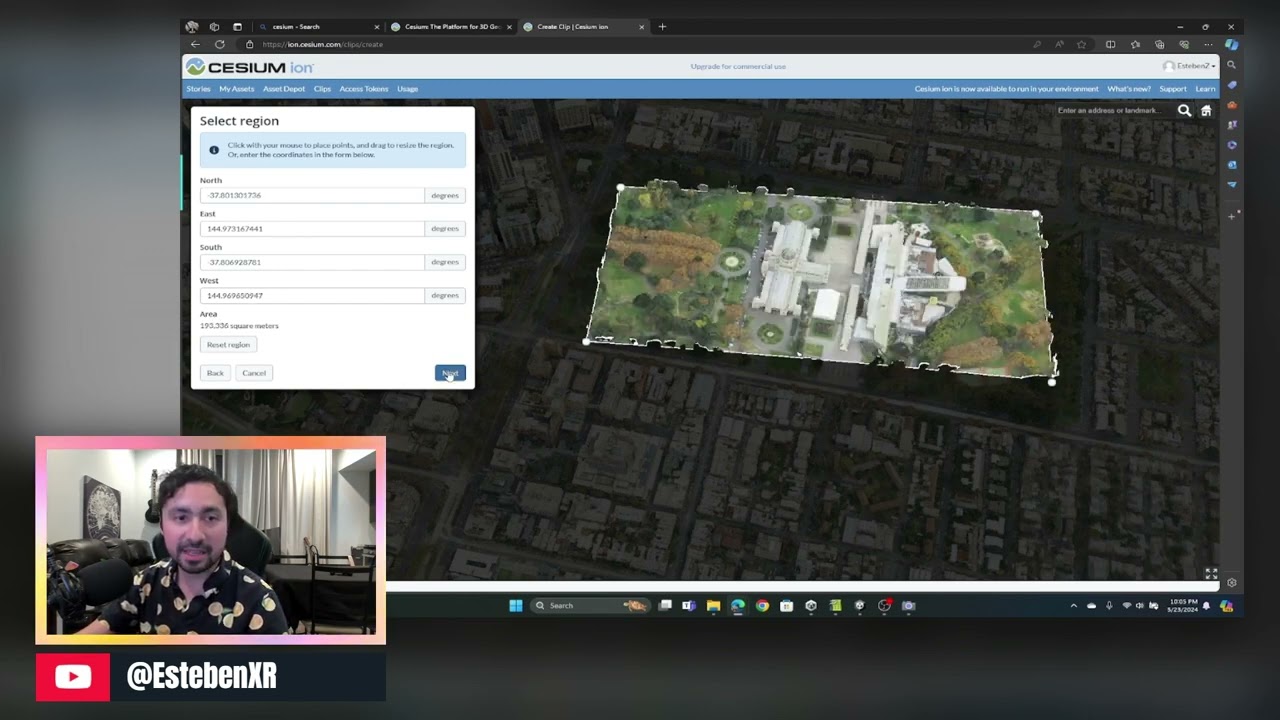
Task: Click the Windows Start button
Action: (515, 605)
